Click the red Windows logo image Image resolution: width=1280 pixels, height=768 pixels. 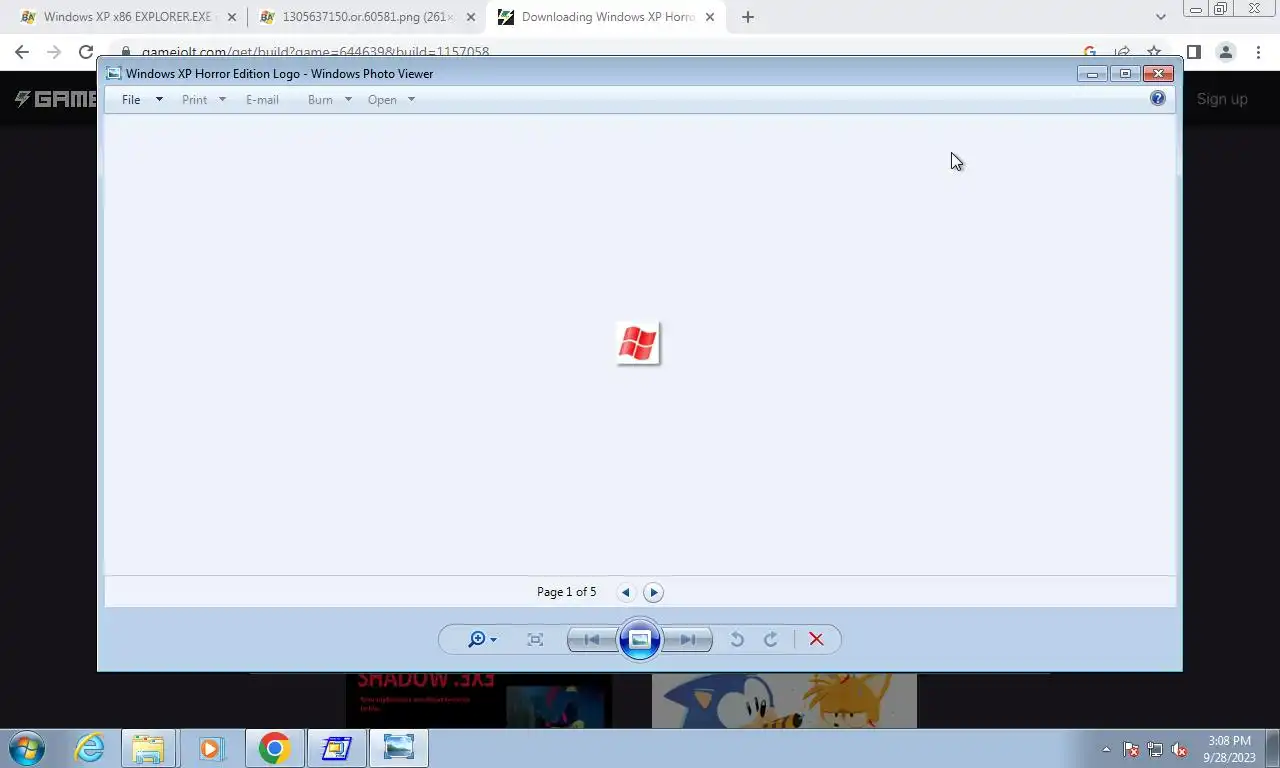(638, 343)
